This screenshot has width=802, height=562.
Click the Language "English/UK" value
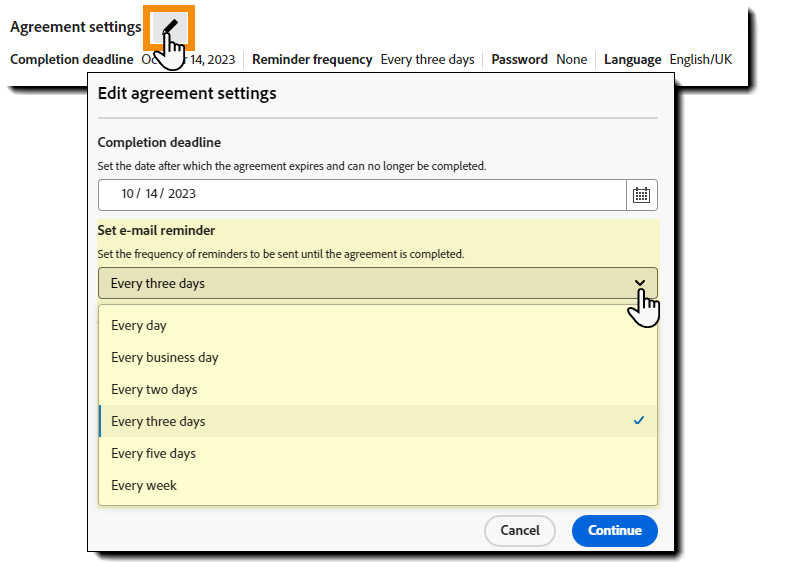pos(700,60)
